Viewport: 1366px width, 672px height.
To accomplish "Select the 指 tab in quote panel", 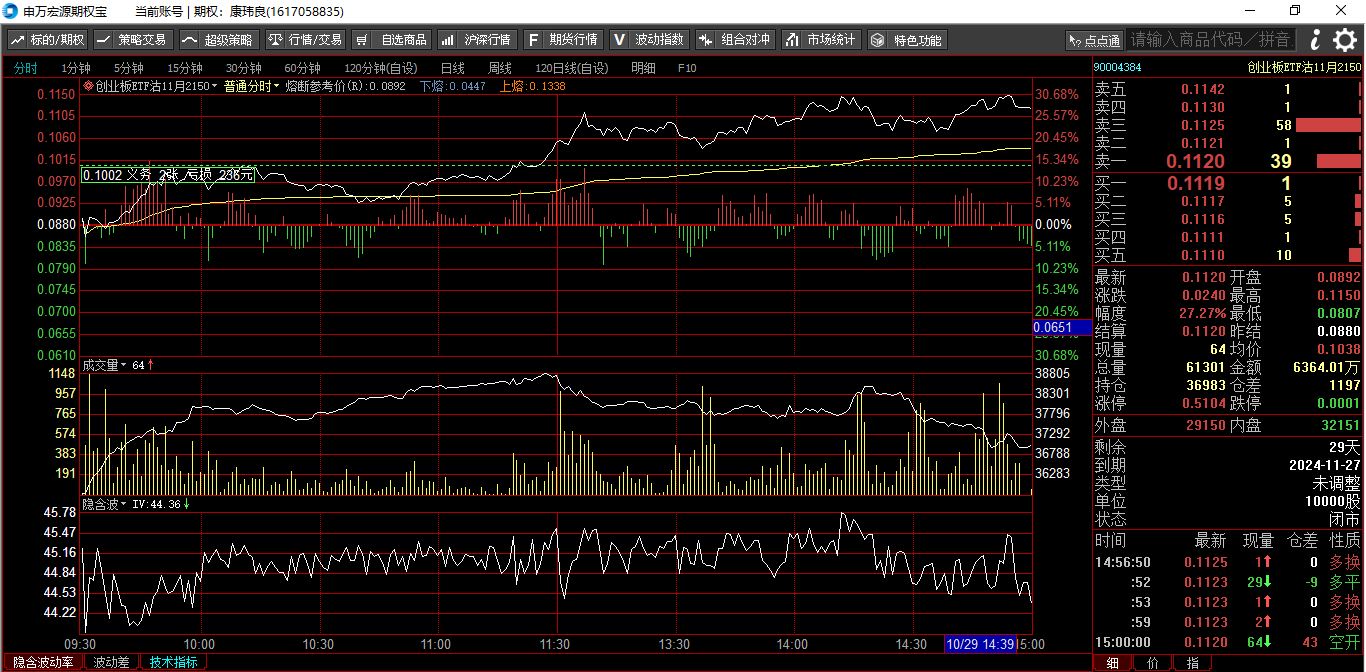I will (x=1192, y=663).
